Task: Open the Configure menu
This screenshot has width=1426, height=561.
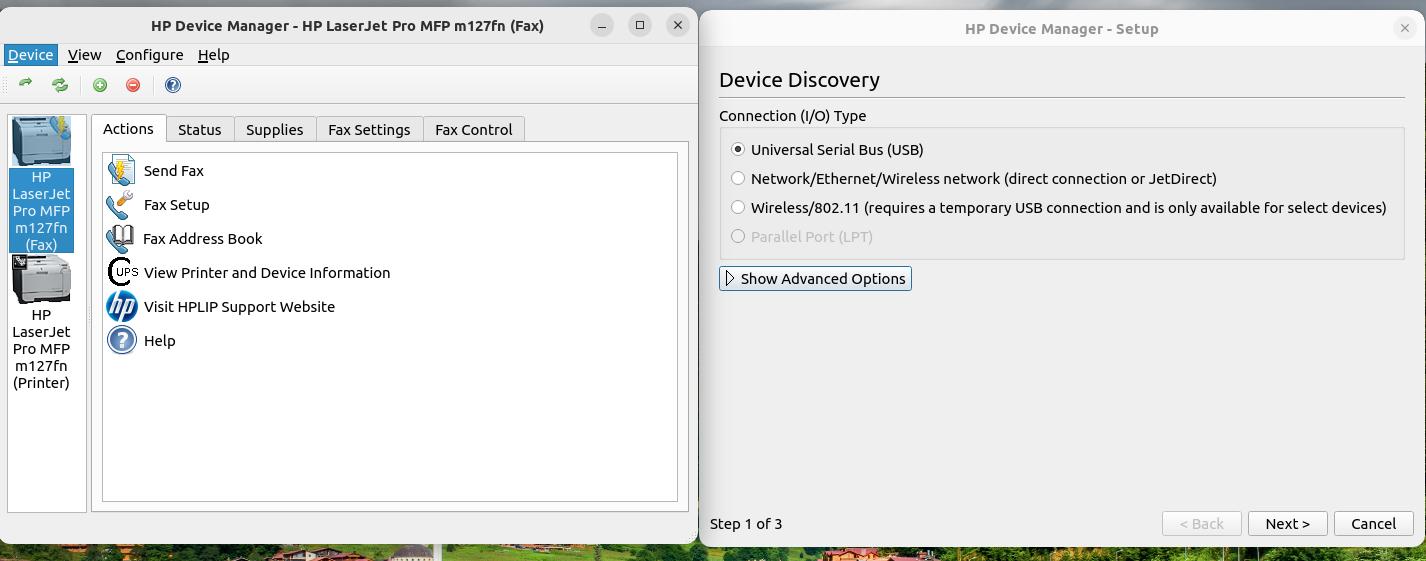Action: pos(149,55)
